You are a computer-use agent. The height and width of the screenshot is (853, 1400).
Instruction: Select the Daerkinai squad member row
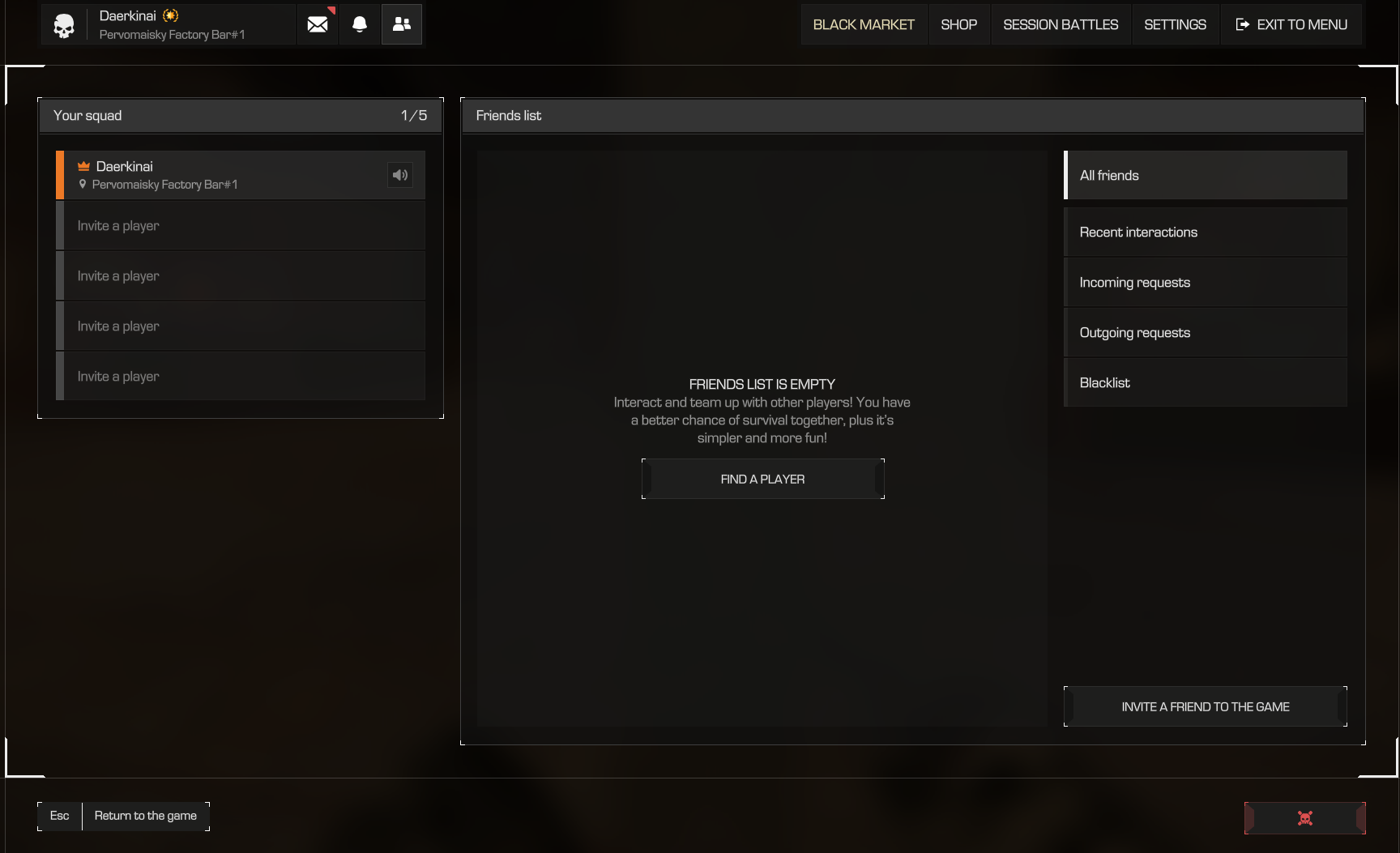pyautogui.click(x=241, y=175)
